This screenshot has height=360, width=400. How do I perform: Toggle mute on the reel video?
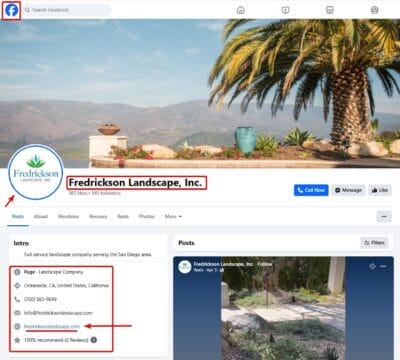click(373, 266)
